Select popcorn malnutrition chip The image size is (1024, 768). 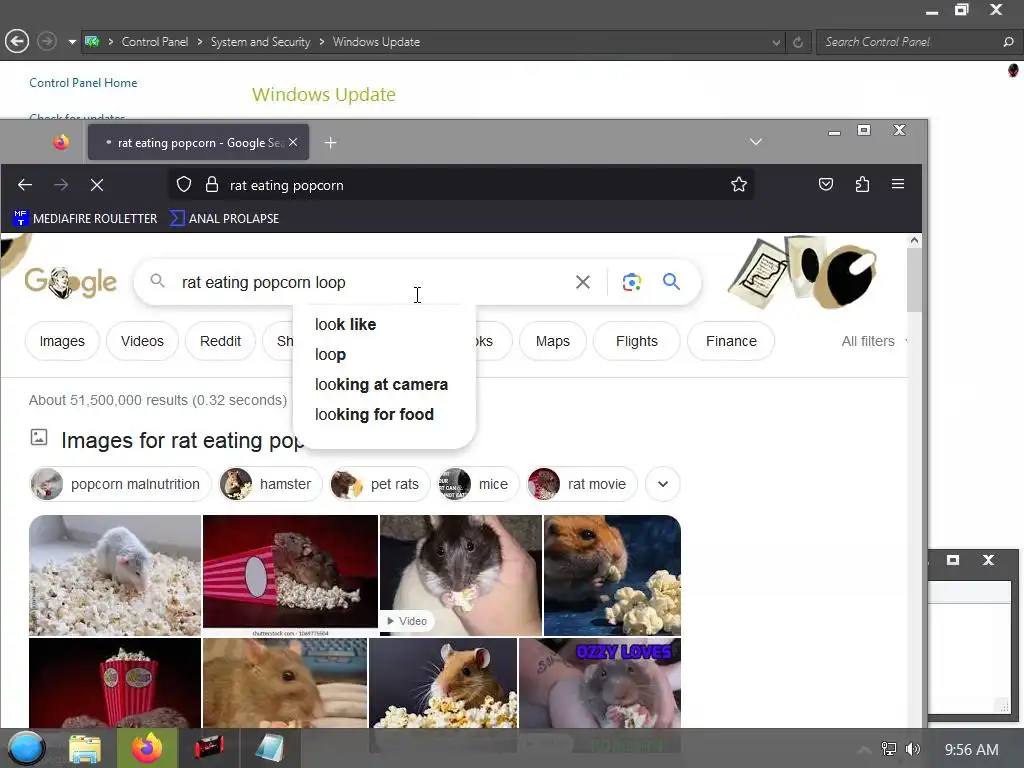click(120, 484)
